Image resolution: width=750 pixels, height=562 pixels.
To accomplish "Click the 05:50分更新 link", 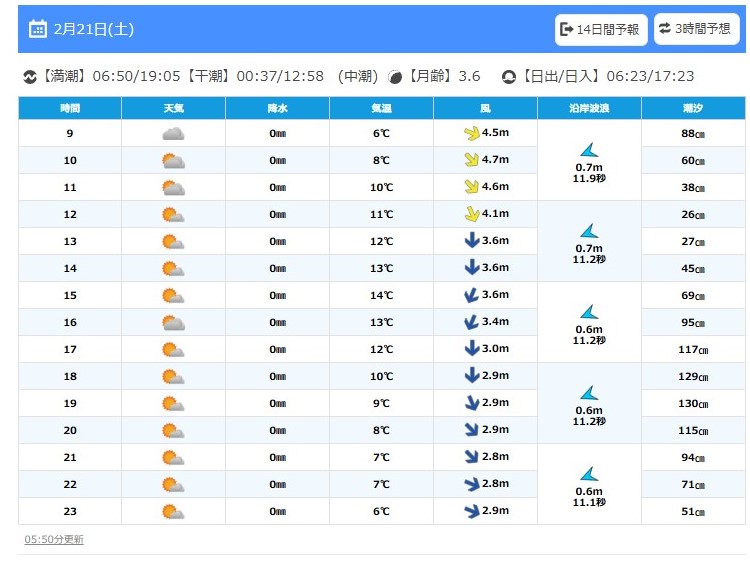I will [x=54, y=539].
